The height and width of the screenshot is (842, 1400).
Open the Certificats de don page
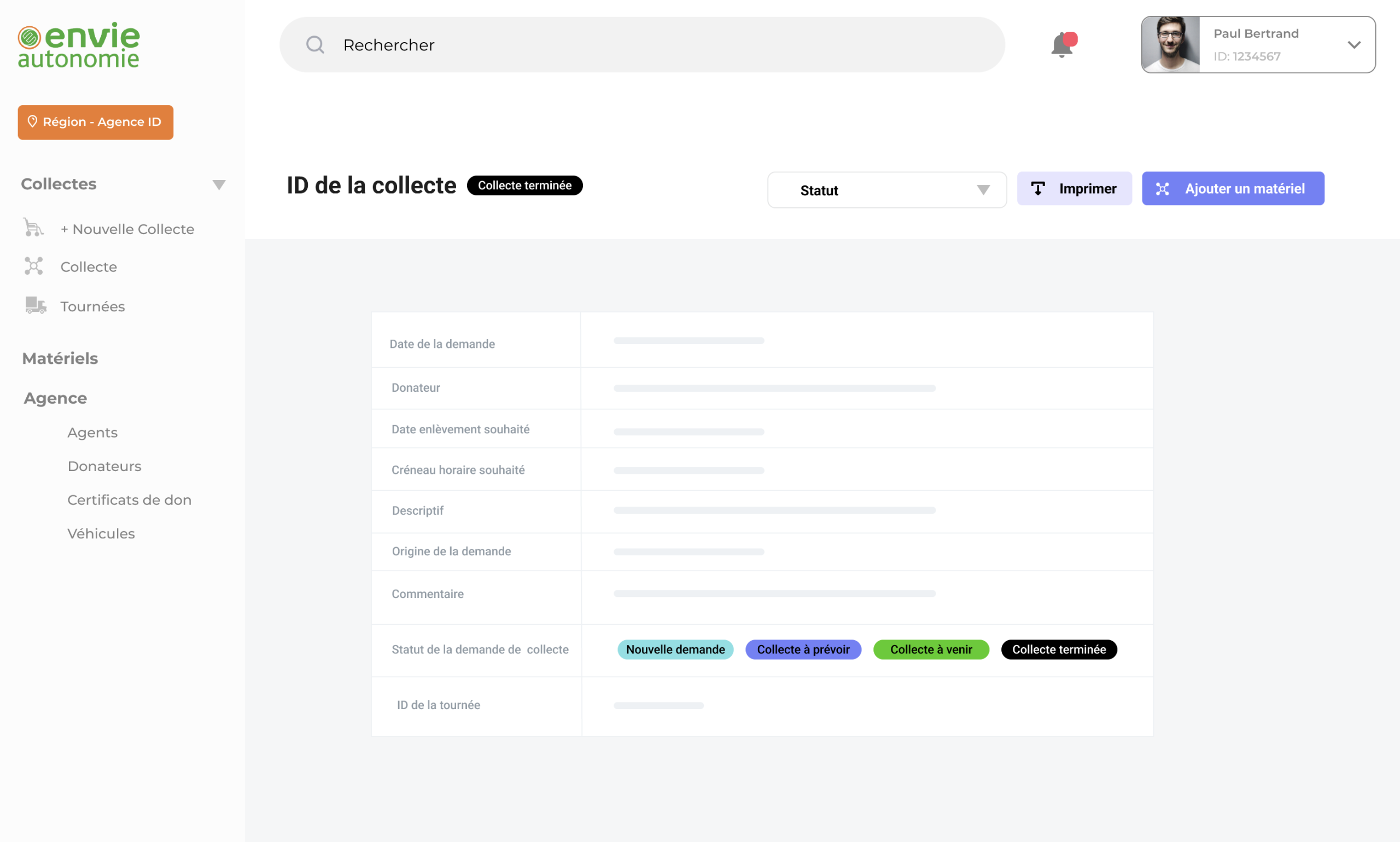coord(129,500)
